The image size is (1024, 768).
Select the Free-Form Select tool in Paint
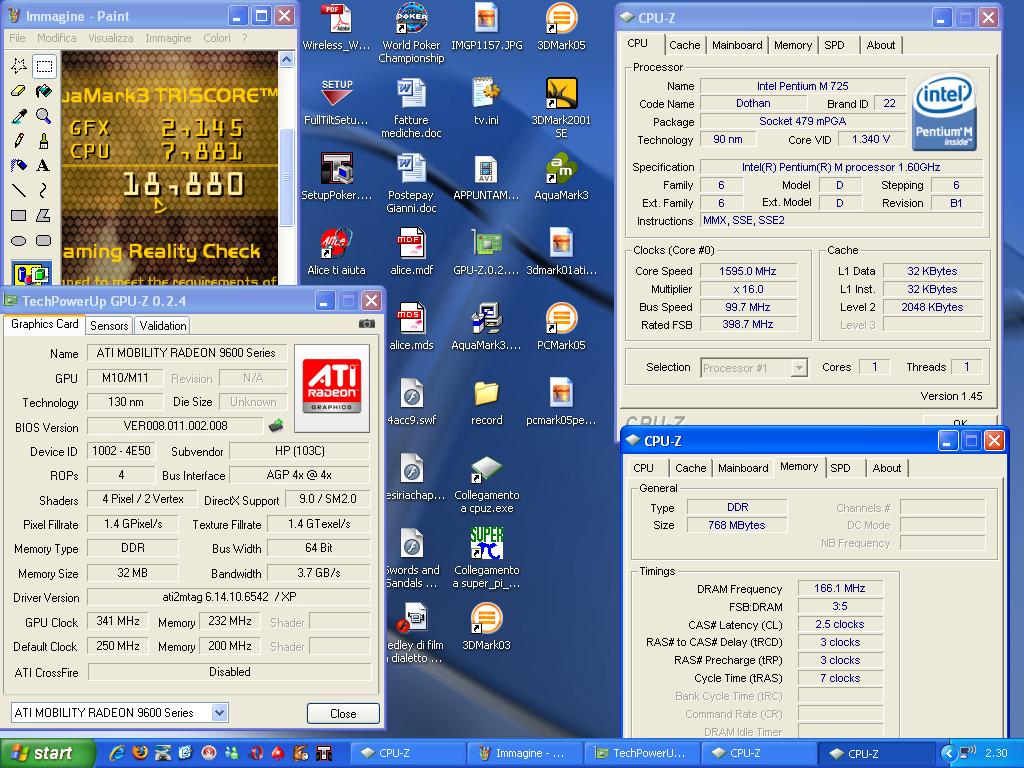coord(19,66)
